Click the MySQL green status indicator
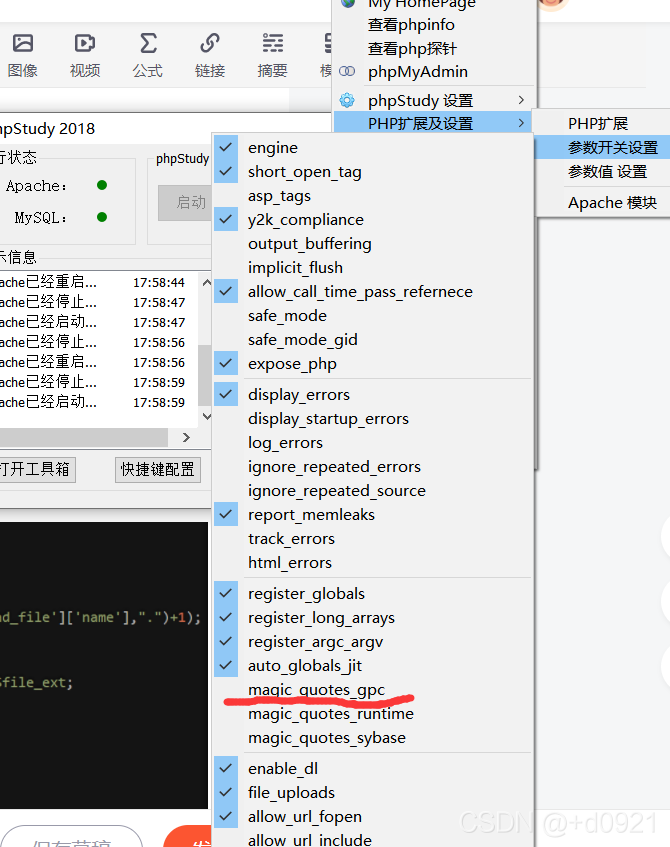Viewport: 670px width, 847px height. 102,217
